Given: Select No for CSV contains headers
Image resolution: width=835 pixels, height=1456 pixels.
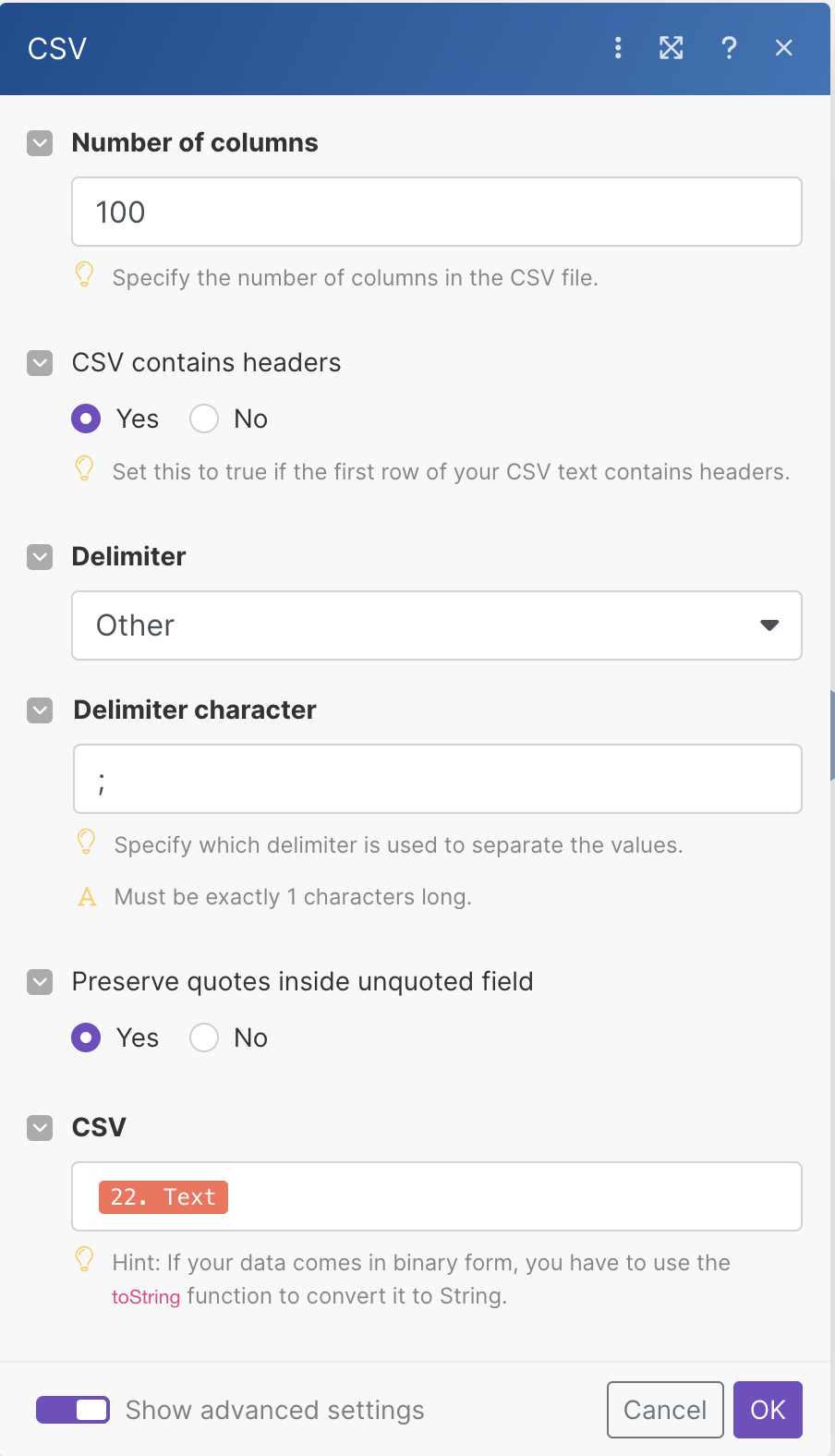Looking at the screenshot, I should [204, 419].
